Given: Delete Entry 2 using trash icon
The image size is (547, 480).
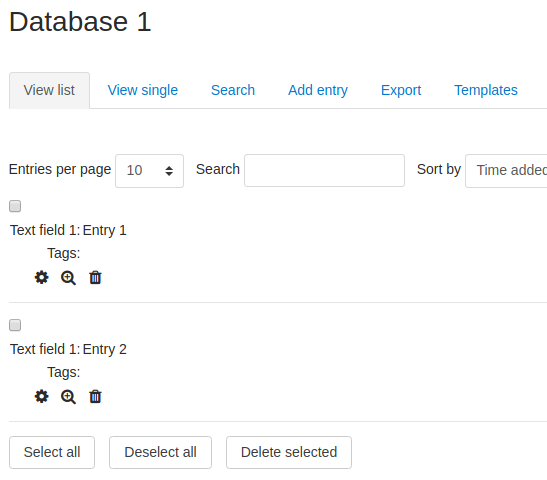Looking at the screenshot, I should coord(95,397).
